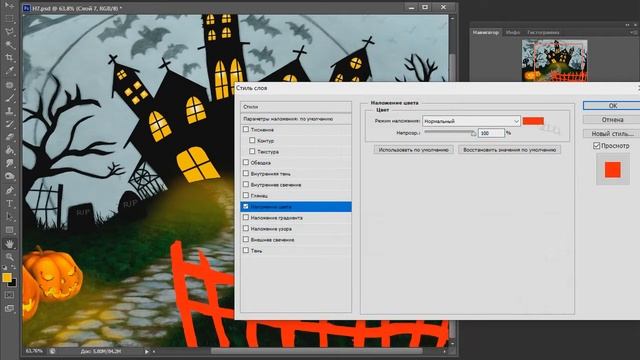The width and height of the screenshot is (640, 360).
Task: Enable the Внутреннее свечение checkbox
Action: point(246,184)
